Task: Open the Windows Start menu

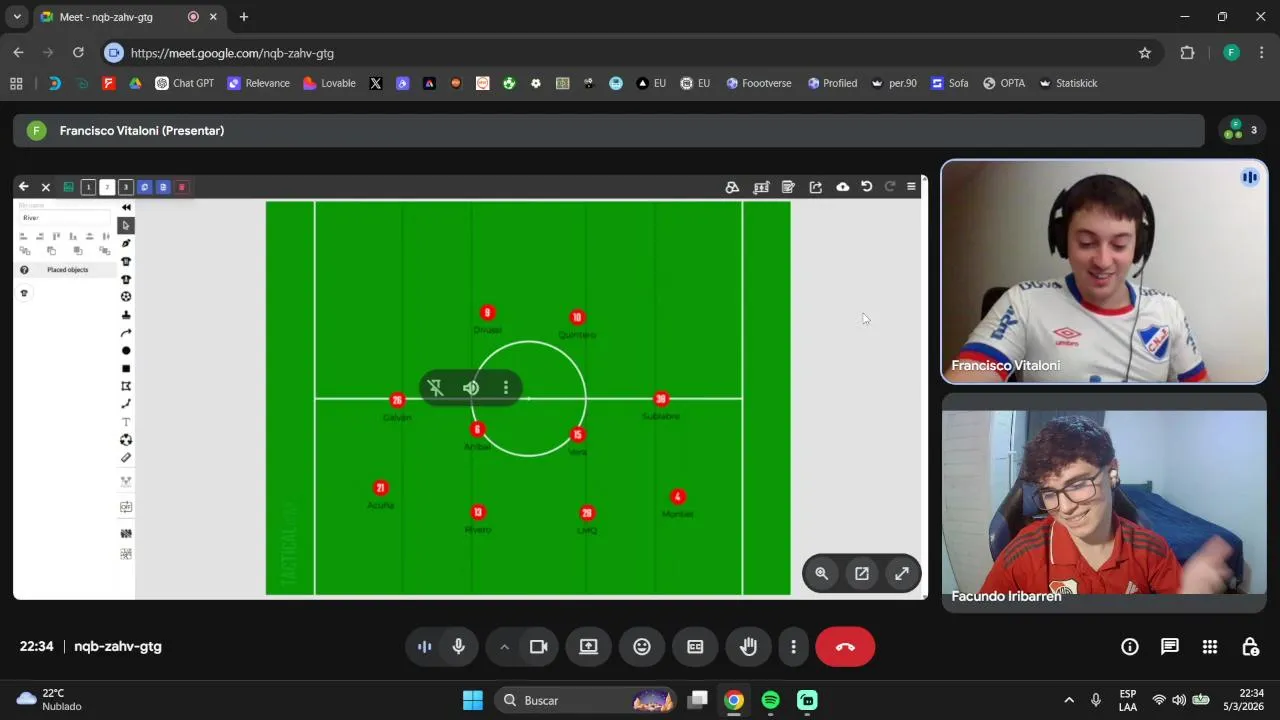Action: (473, 700)
